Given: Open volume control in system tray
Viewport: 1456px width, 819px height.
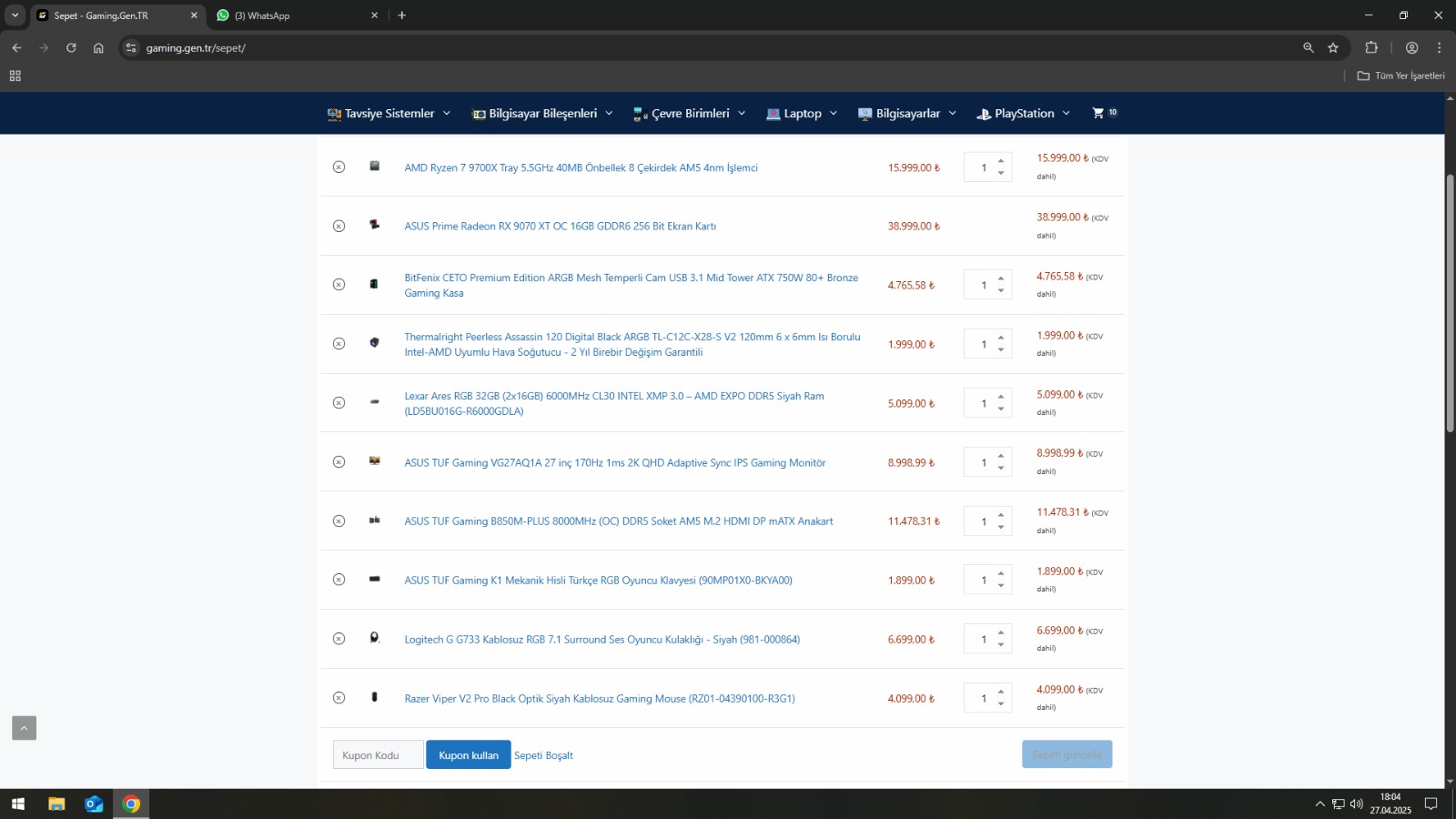Looking at the screenshot, I should pyautogui.click(x=1357, y=804).
